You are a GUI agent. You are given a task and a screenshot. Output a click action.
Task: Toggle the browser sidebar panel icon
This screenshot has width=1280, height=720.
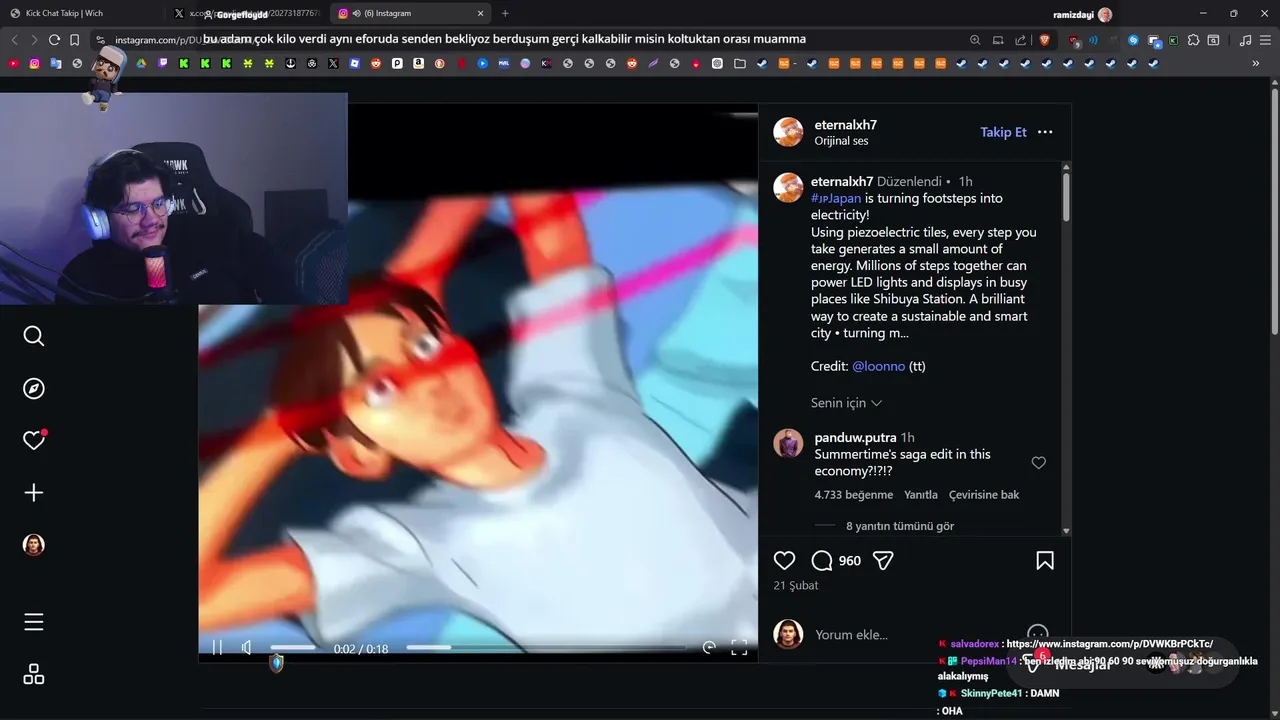pos(1213,40)
